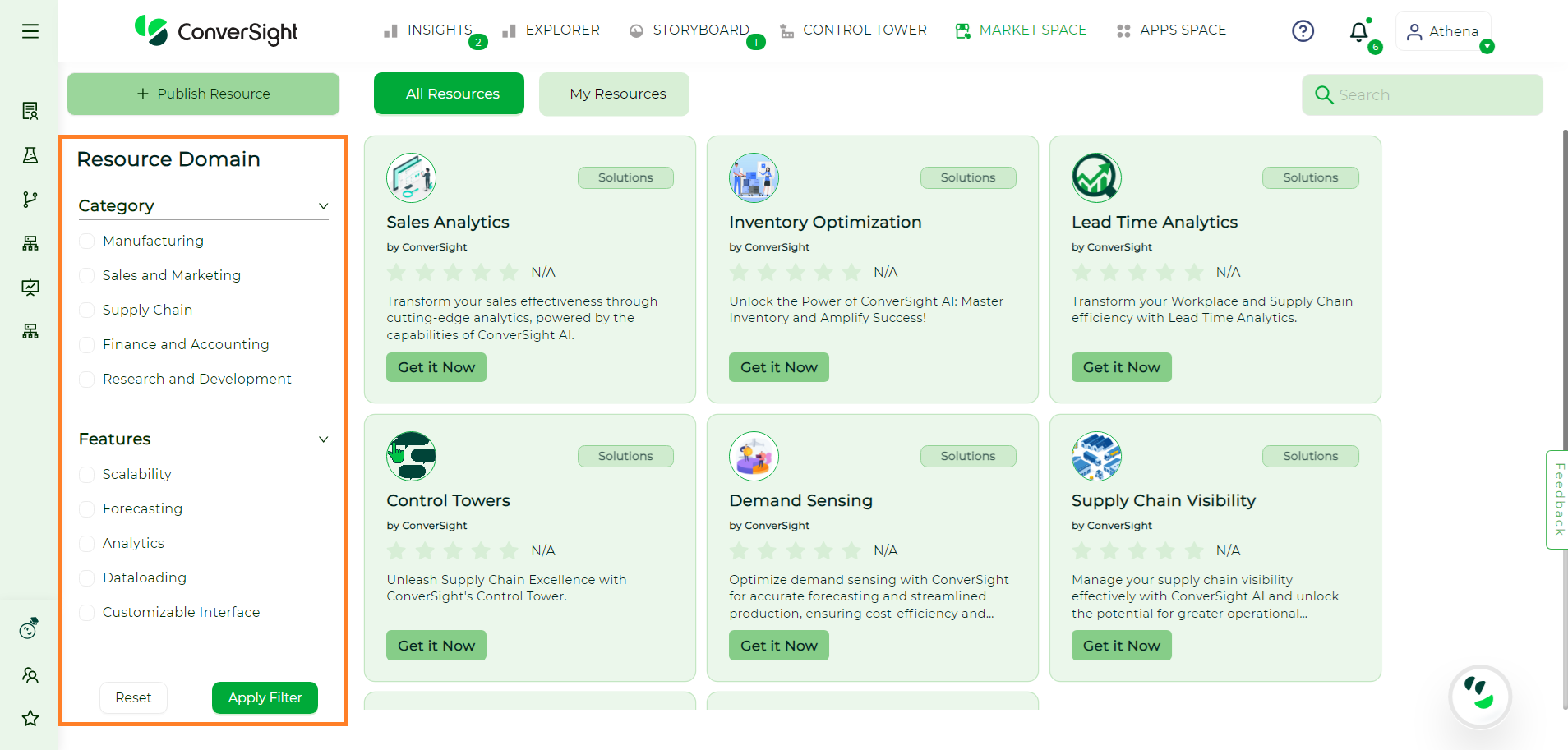Click the Publish Resource button
1568x750 pixels.
click(203, 94)
